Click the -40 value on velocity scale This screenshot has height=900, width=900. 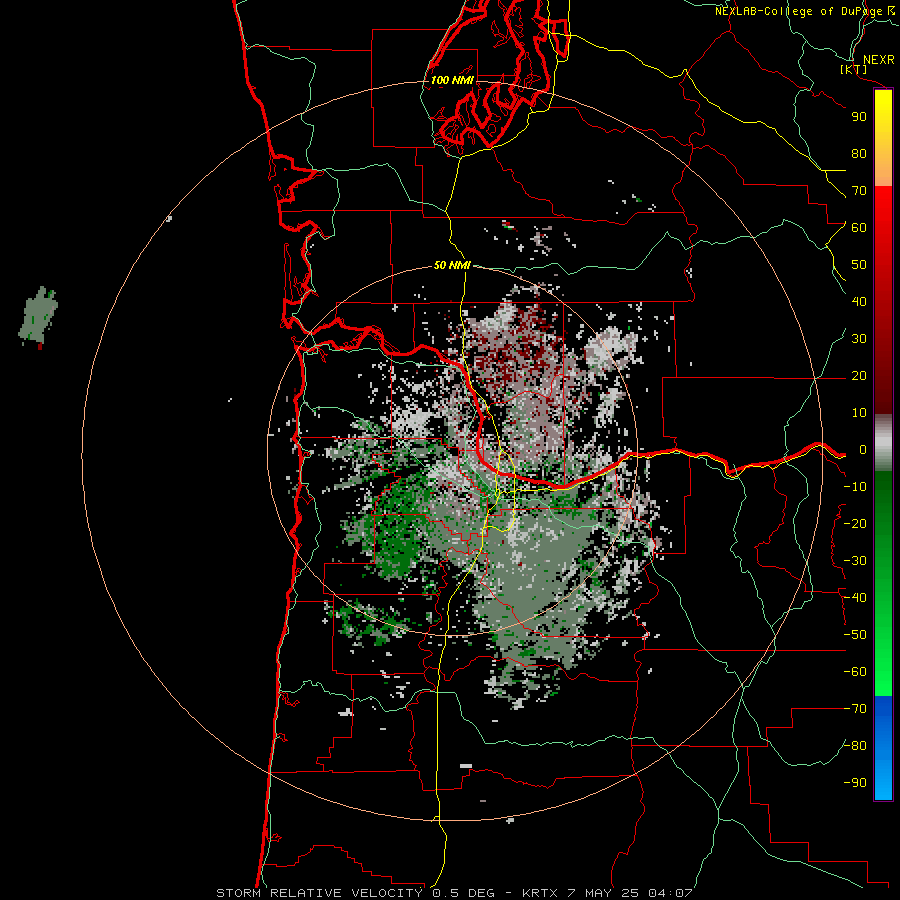pyautogui.click(x=855, y=598)
